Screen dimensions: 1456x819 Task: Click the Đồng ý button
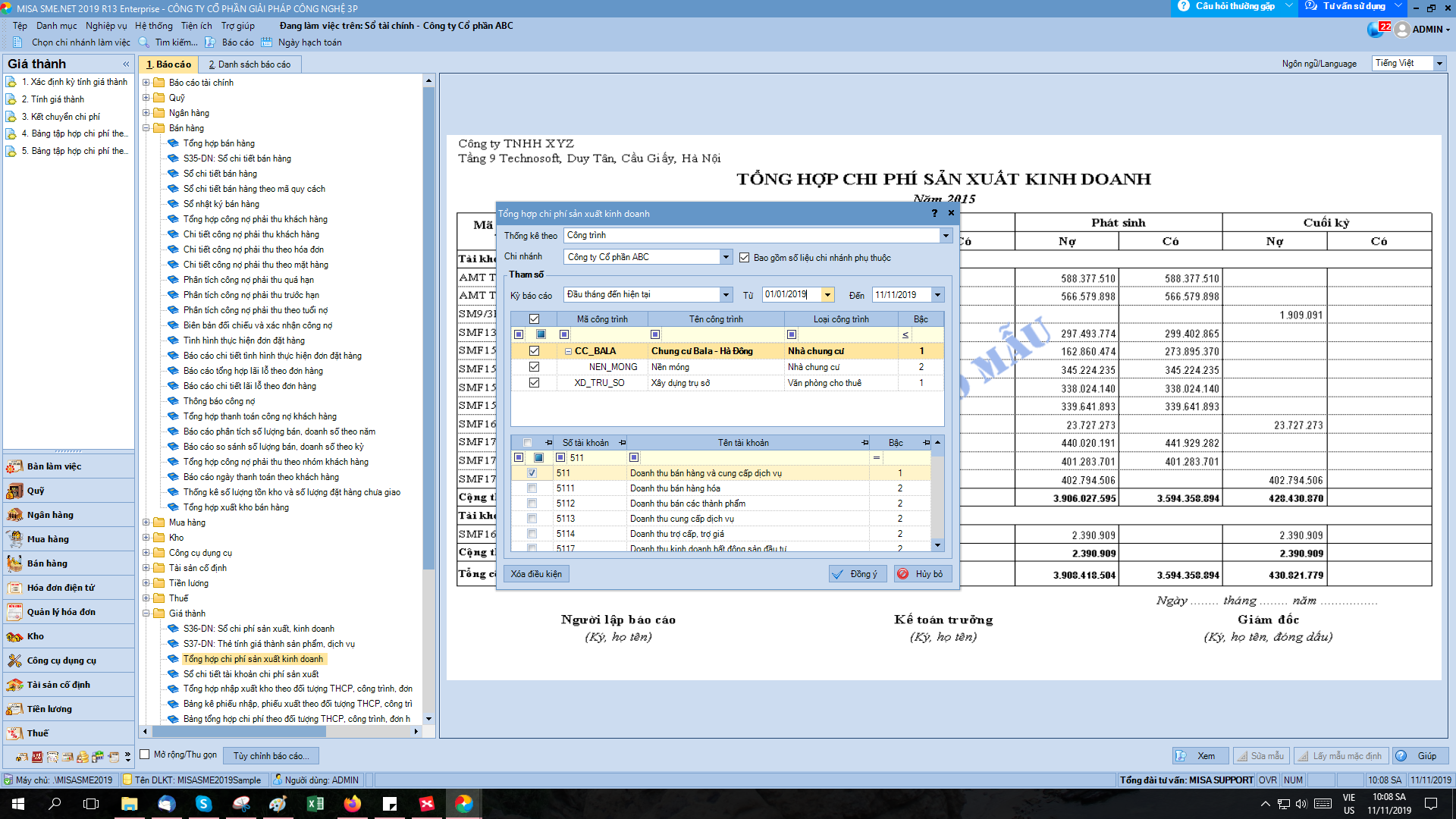coord(857,574)
